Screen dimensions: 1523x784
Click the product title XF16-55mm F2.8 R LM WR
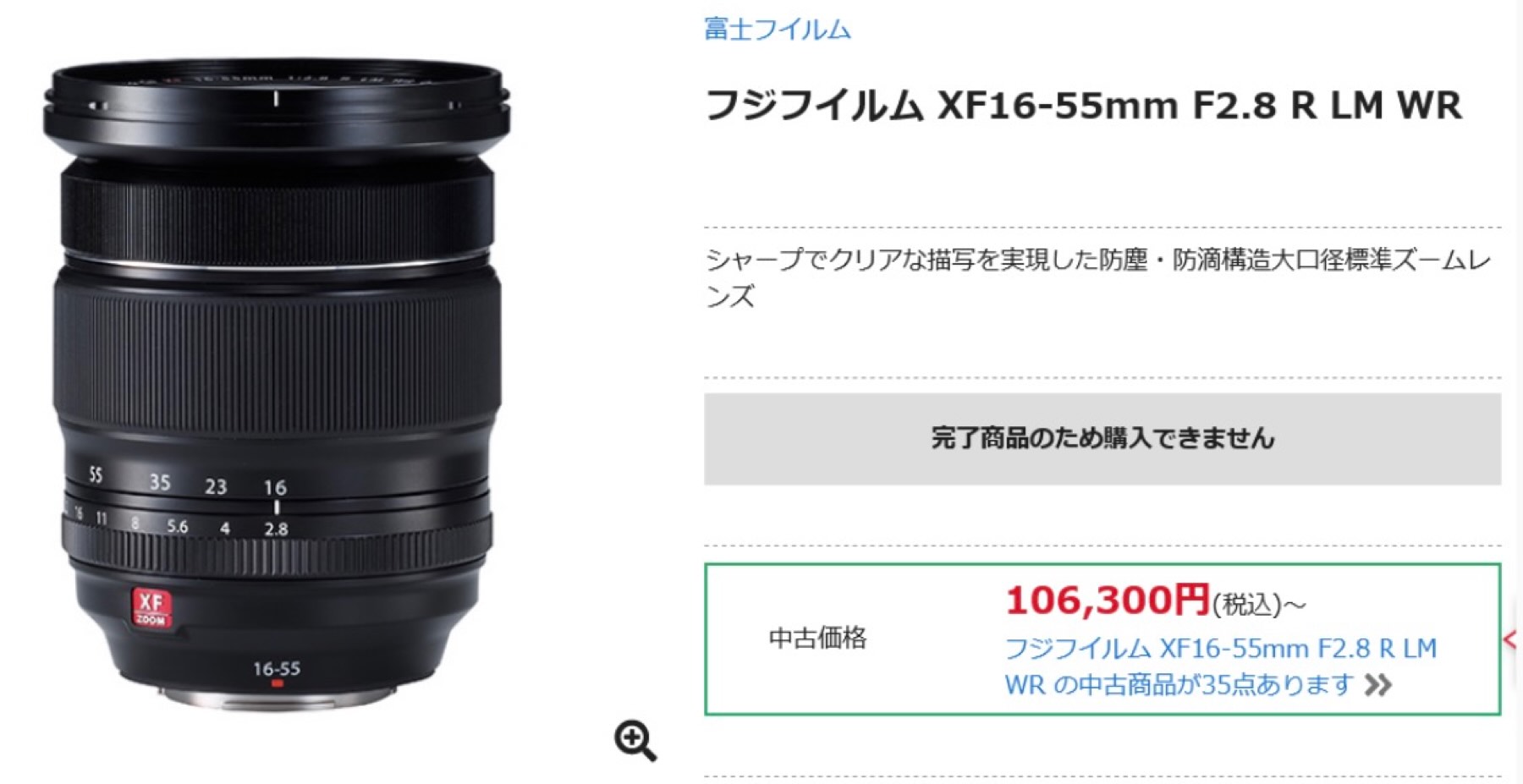point(1083,106)
